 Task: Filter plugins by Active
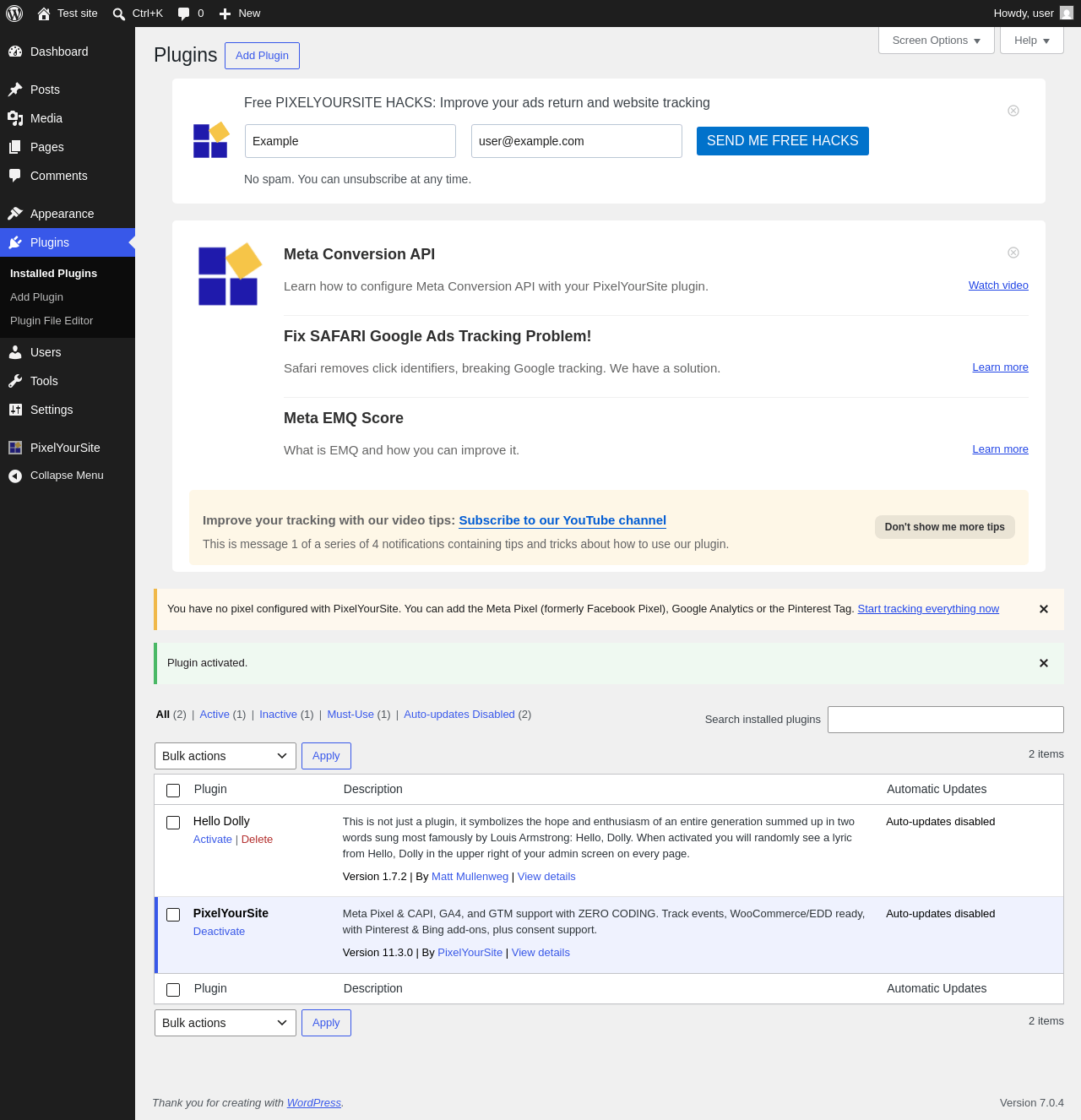[215, 715]
